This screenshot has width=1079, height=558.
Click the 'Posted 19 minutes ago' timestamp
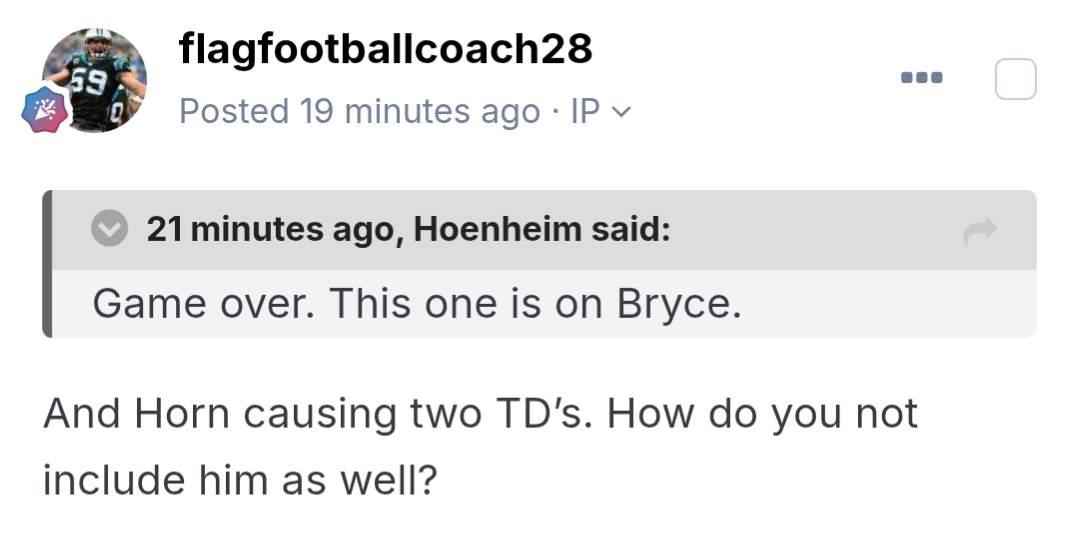(360, 111)
